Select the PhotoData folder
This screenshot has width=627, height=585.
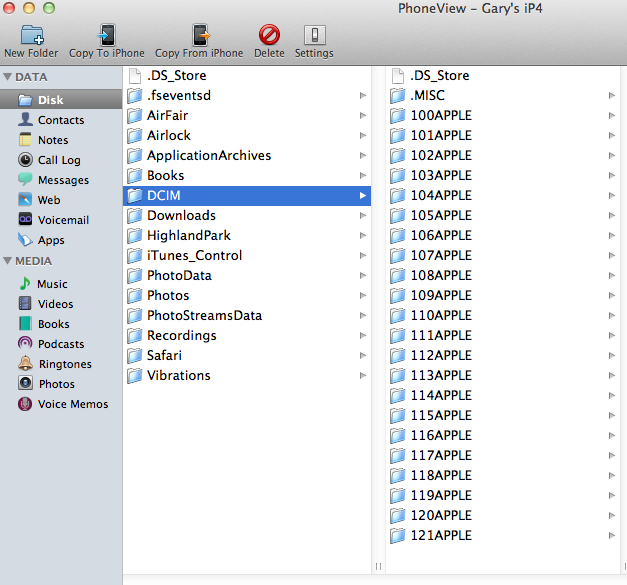247,276
